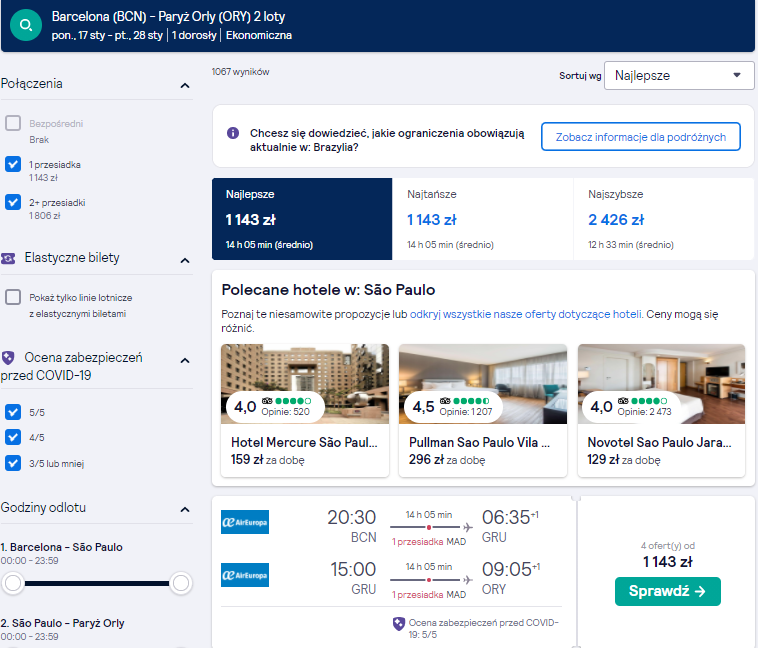The height and width of the screenshot is (648, 758).
Task: Enable flexible-ticket airlines only checkbox
Action: click(13, 297)
